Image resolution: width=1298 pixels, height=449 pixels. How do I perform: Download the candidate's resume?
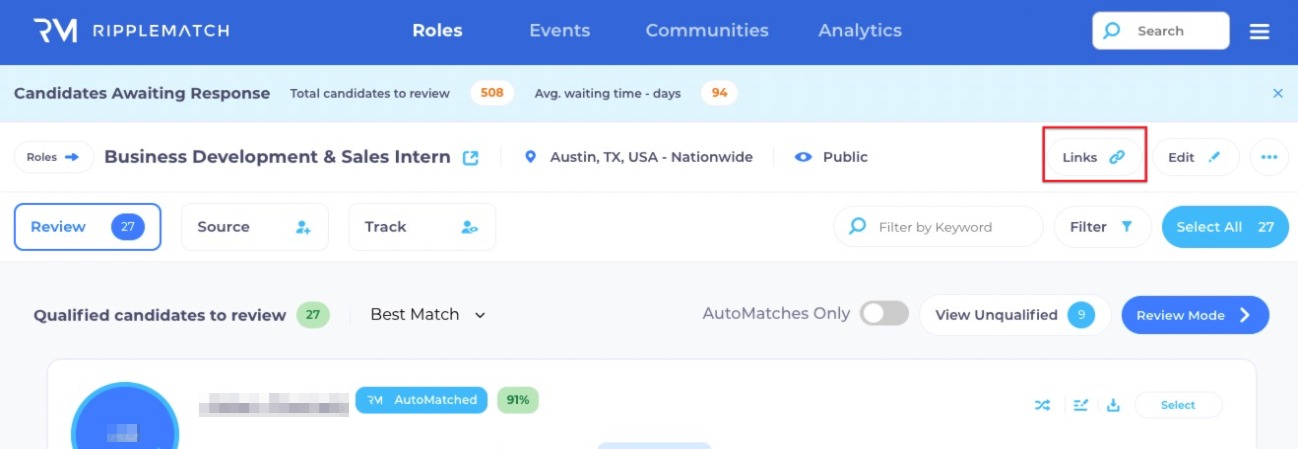(1113, 405)
